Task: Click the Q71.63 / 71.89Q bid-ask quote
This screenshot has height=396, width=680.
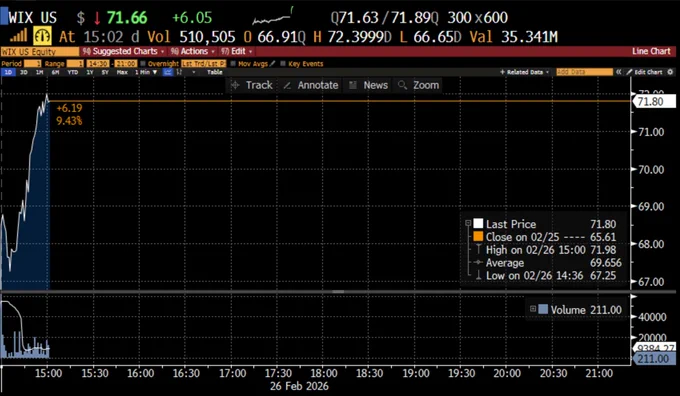Action: coord(384,17)
